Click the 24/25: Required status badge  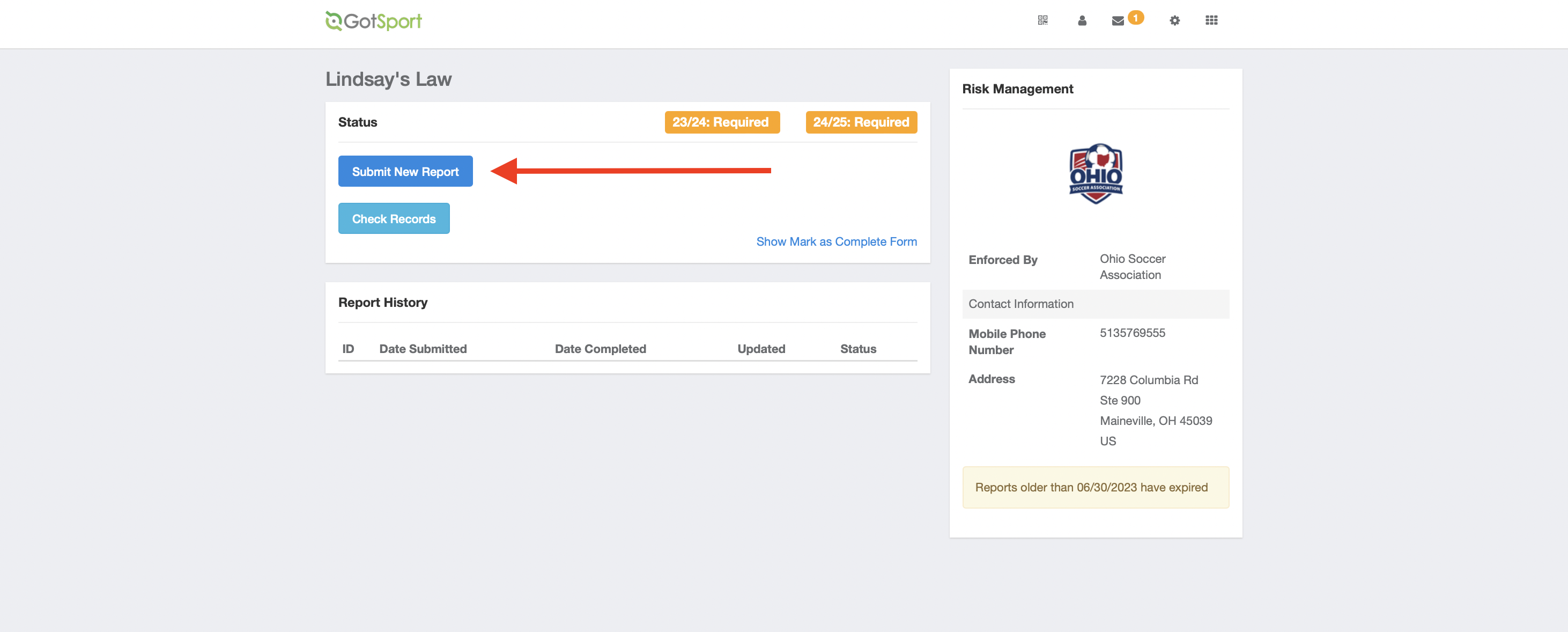point(861,122)
